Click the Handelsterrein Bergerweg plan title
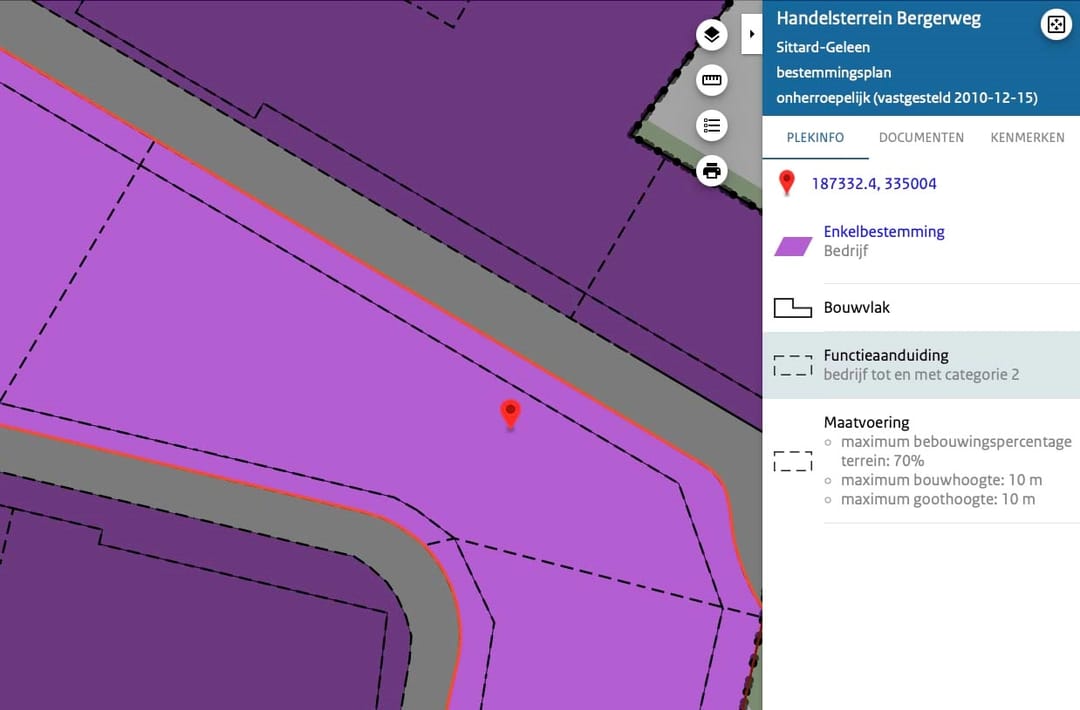 878,19
